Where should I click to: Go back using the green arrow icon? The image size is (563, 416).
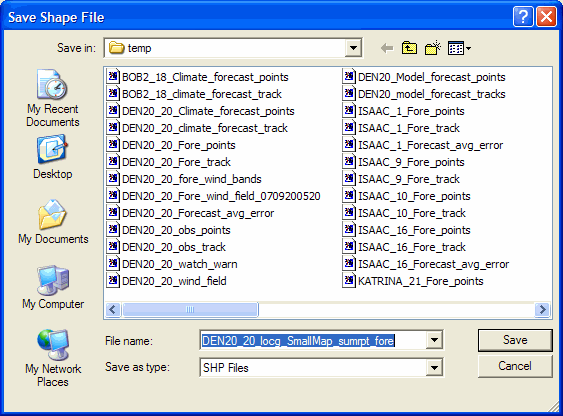click(387, 48)
